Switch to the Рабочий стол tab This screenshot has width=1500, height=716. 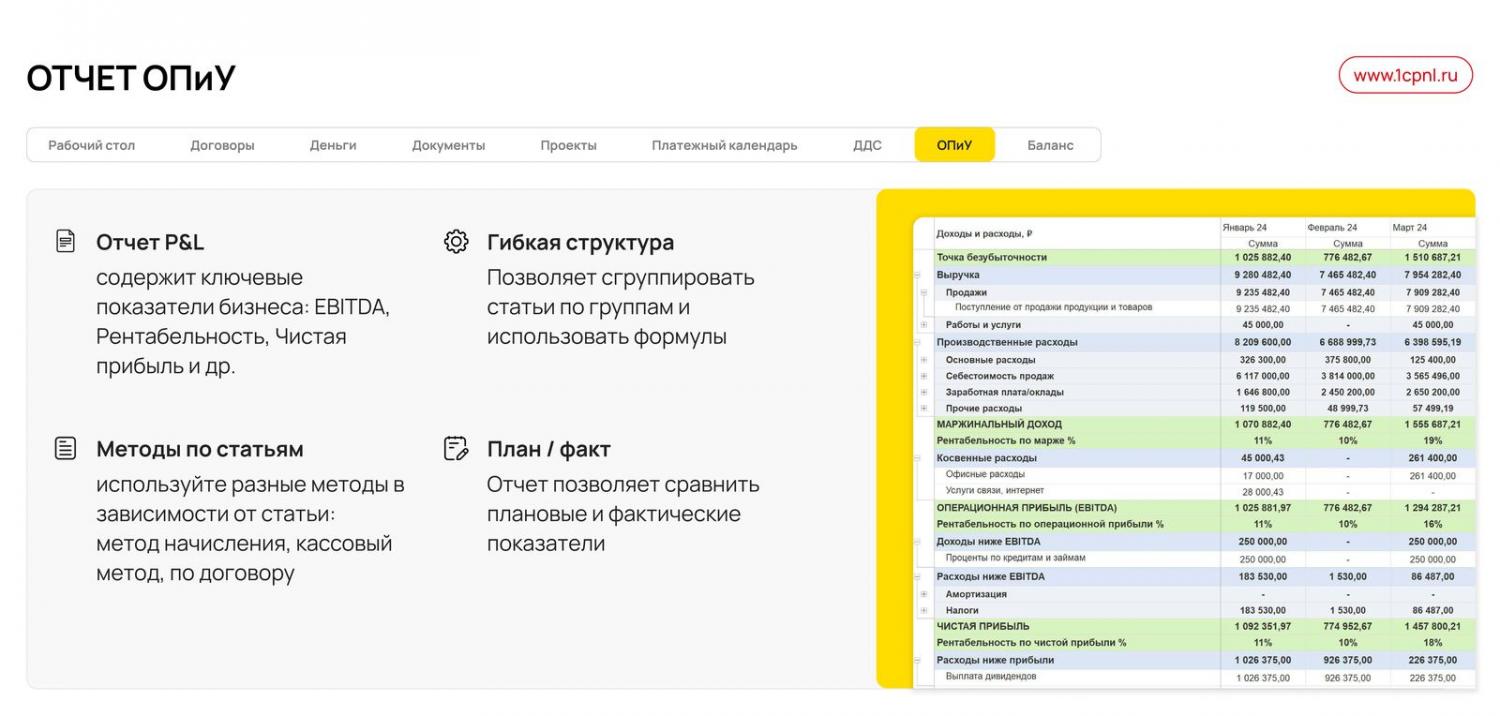click(91, 145)
